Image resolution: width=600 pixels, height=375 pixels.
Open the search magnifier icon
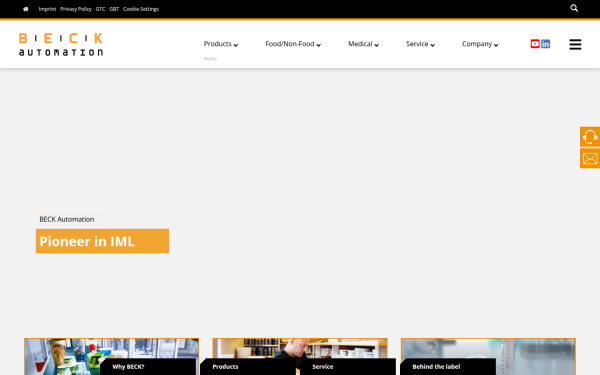pyautogui.click(x=574, y=8)
